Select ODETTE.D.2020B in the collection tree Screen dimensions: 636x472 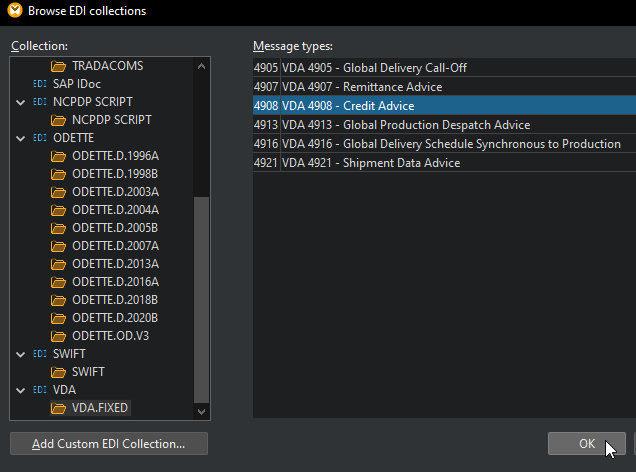[115, 318]
